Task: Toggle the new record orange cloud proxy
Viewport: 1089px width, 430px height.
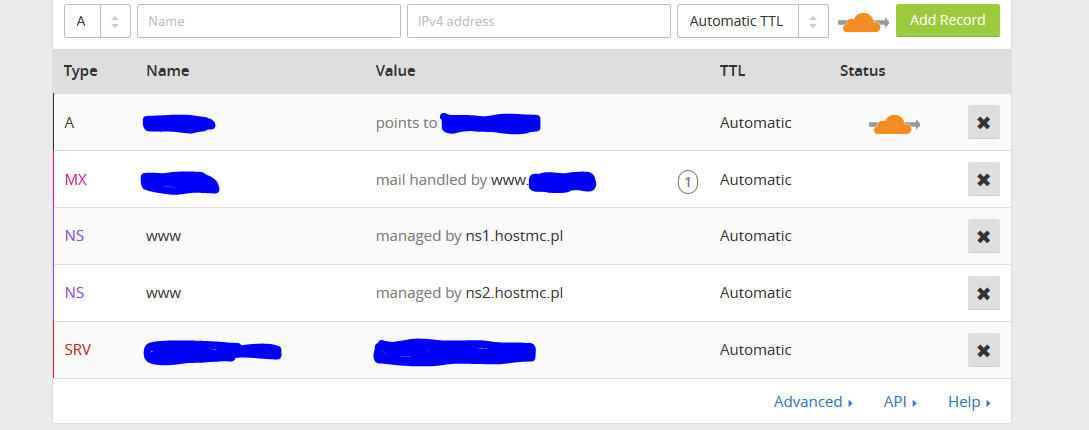Action: click(860, 22)
